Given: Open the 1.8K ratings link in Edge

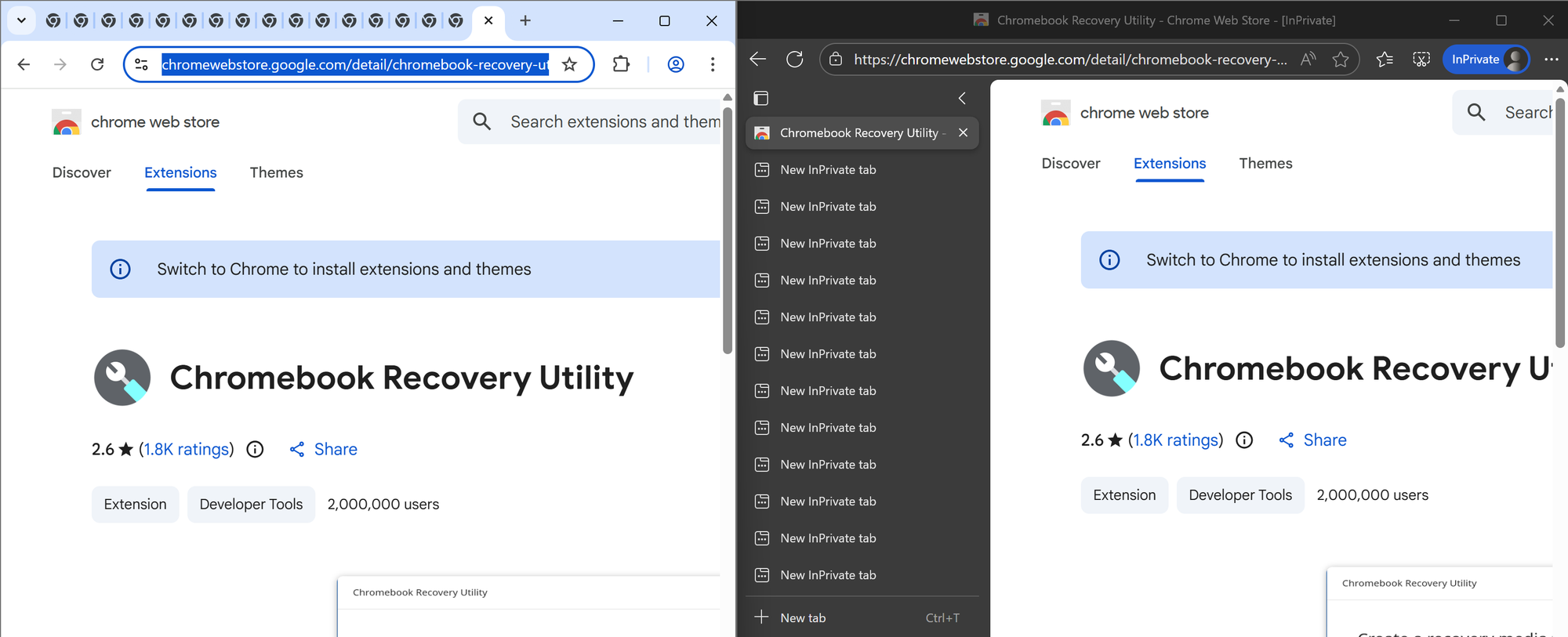Looking at the screenshot, I should point(1175,440).
